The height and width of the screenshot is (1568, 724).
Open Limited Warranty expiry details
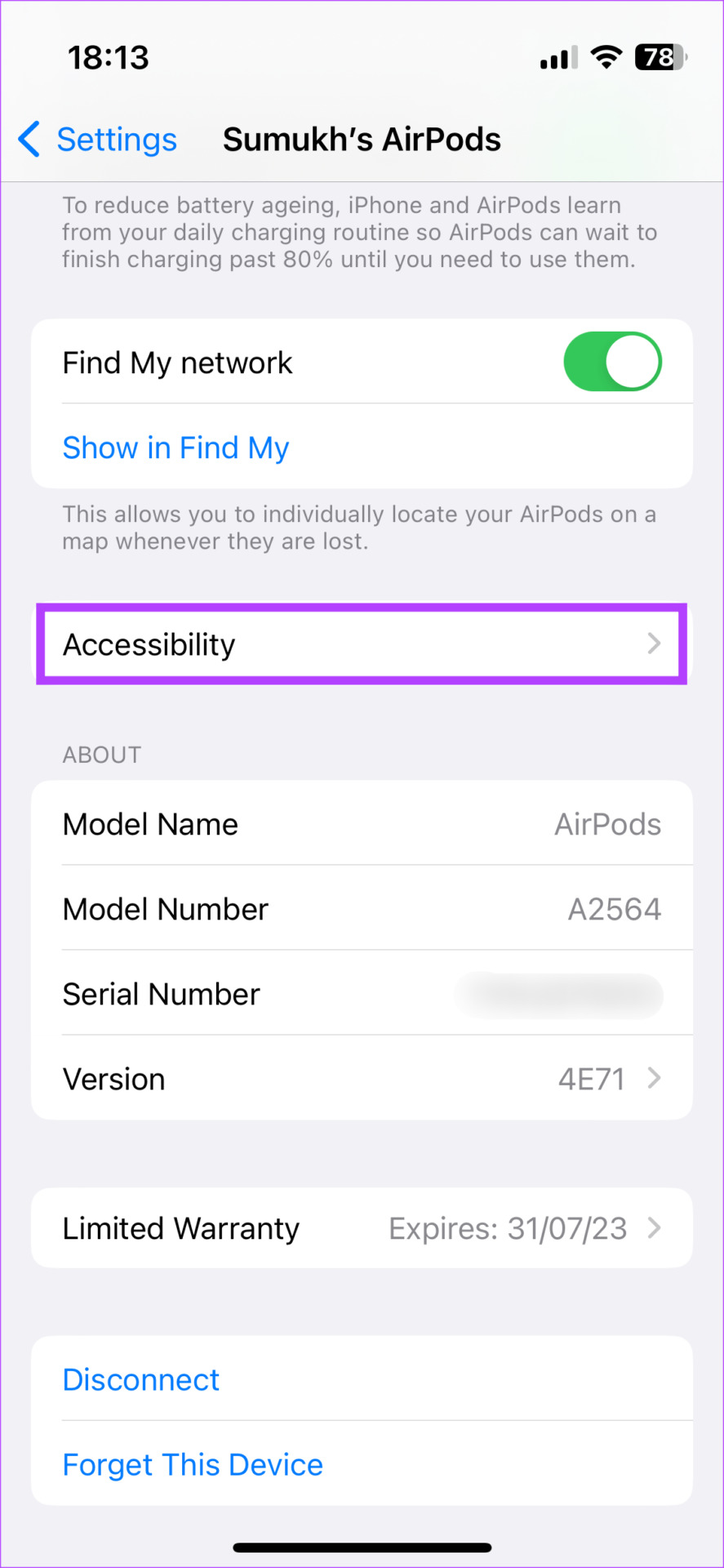[362, 1227]
